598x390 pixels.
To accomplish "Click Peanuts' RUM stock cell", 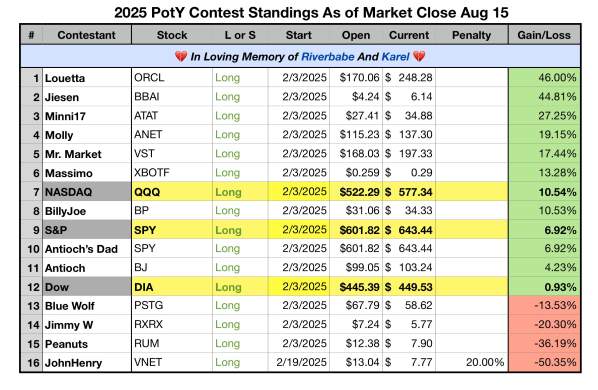I will (172, 343).
